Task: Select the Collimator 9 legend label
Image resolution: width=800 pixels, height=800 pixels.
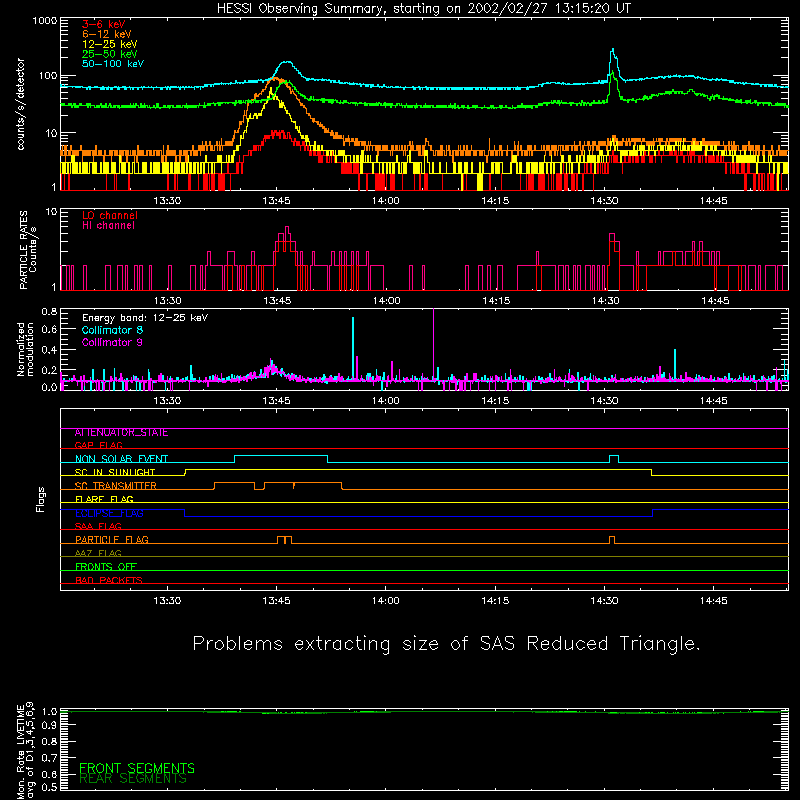Action: tap(112, 342)
